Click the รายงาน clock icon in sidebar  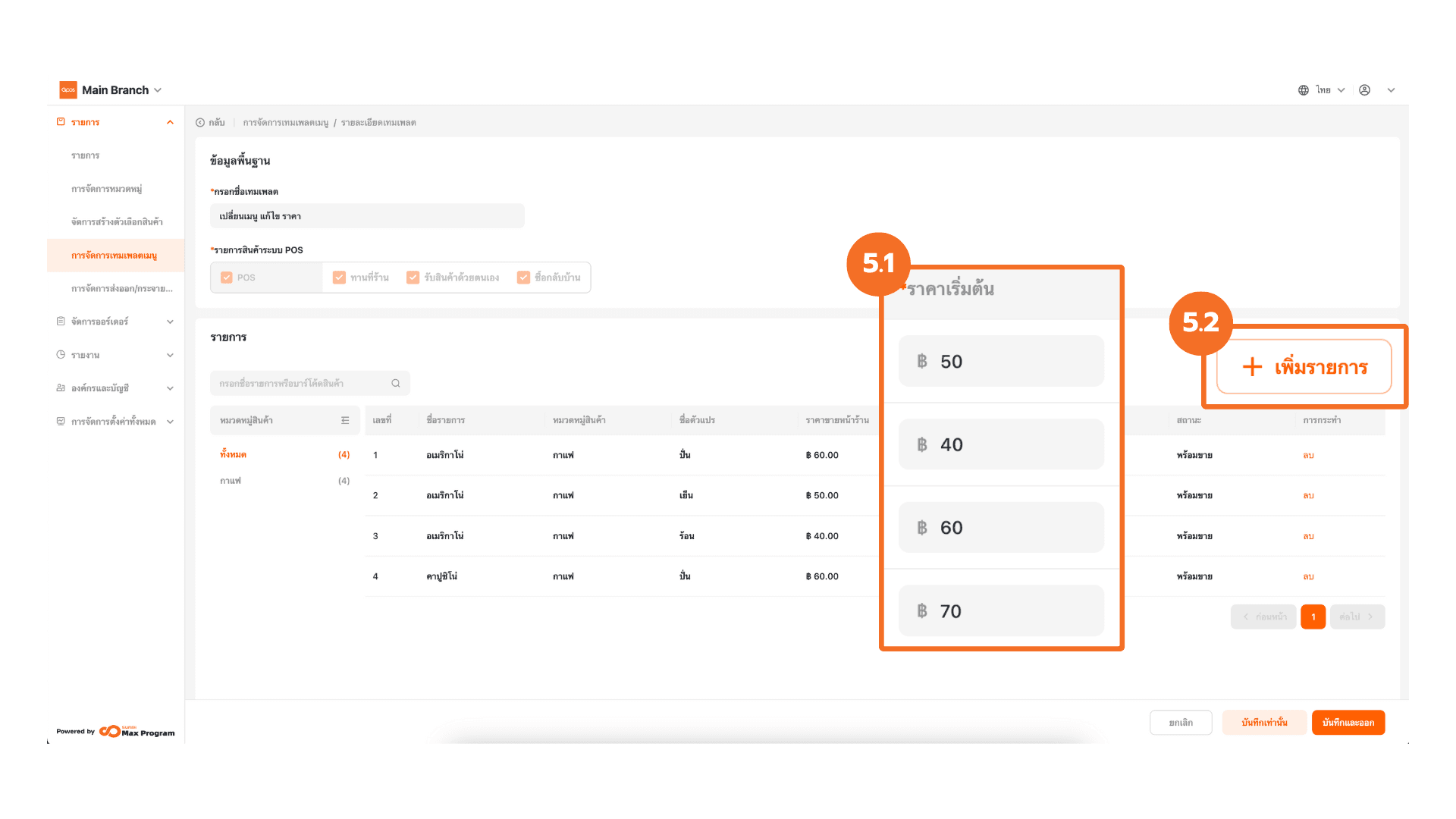point(61,355)
